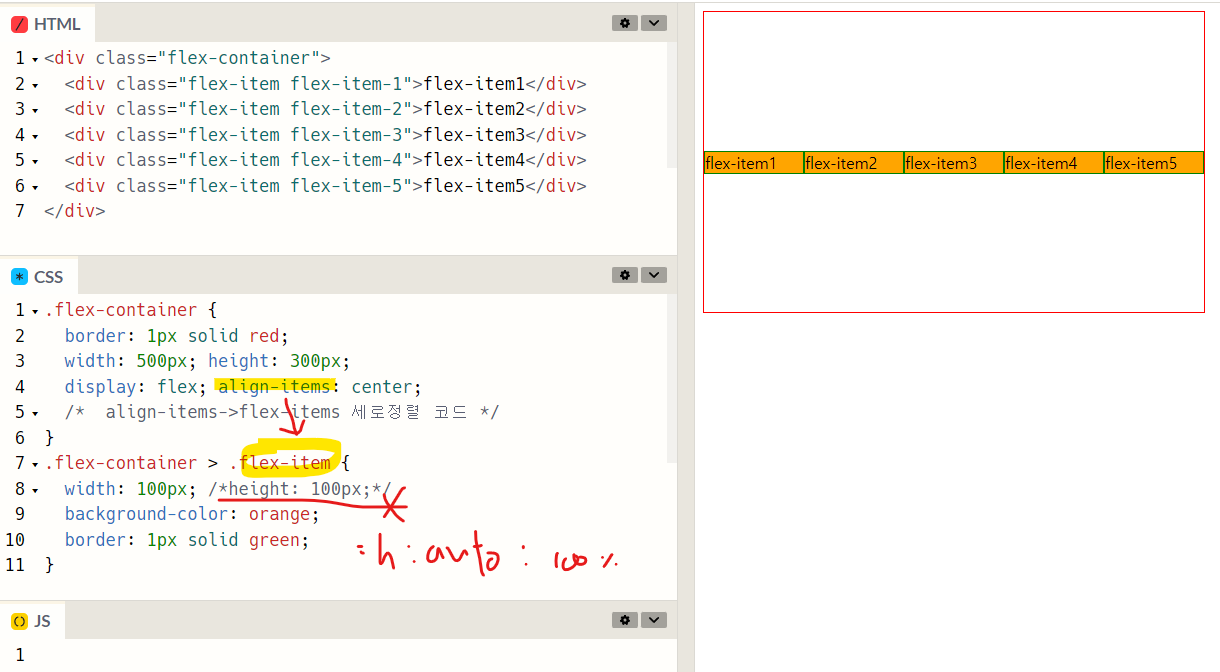Fold CSS line 8 arrow
Image resolution: width=1220 pixels, height=672 pixels.
35,490
